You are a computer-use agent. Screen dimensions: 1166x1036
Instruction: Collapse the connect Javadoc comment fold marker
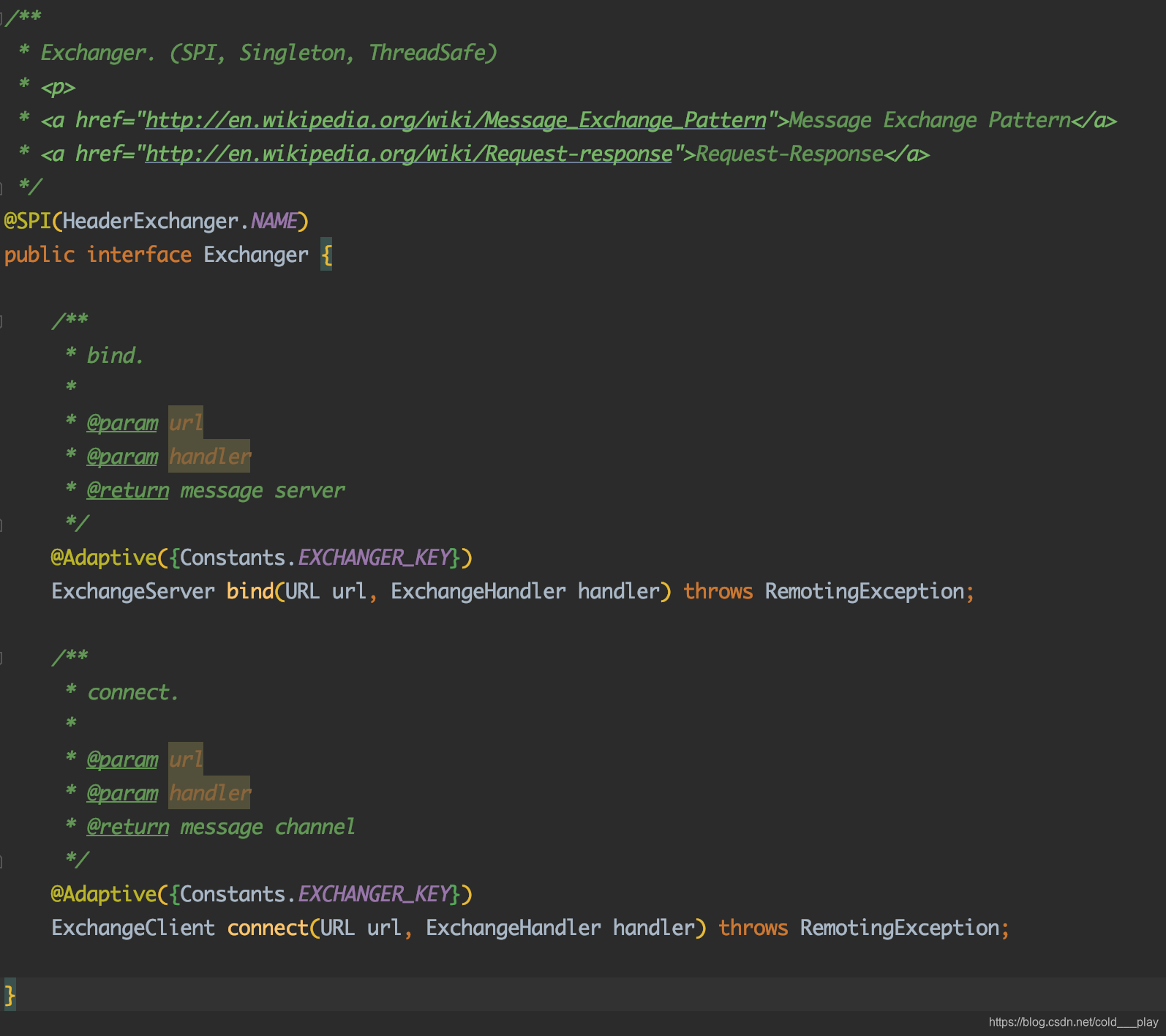(x=2, y=658)
